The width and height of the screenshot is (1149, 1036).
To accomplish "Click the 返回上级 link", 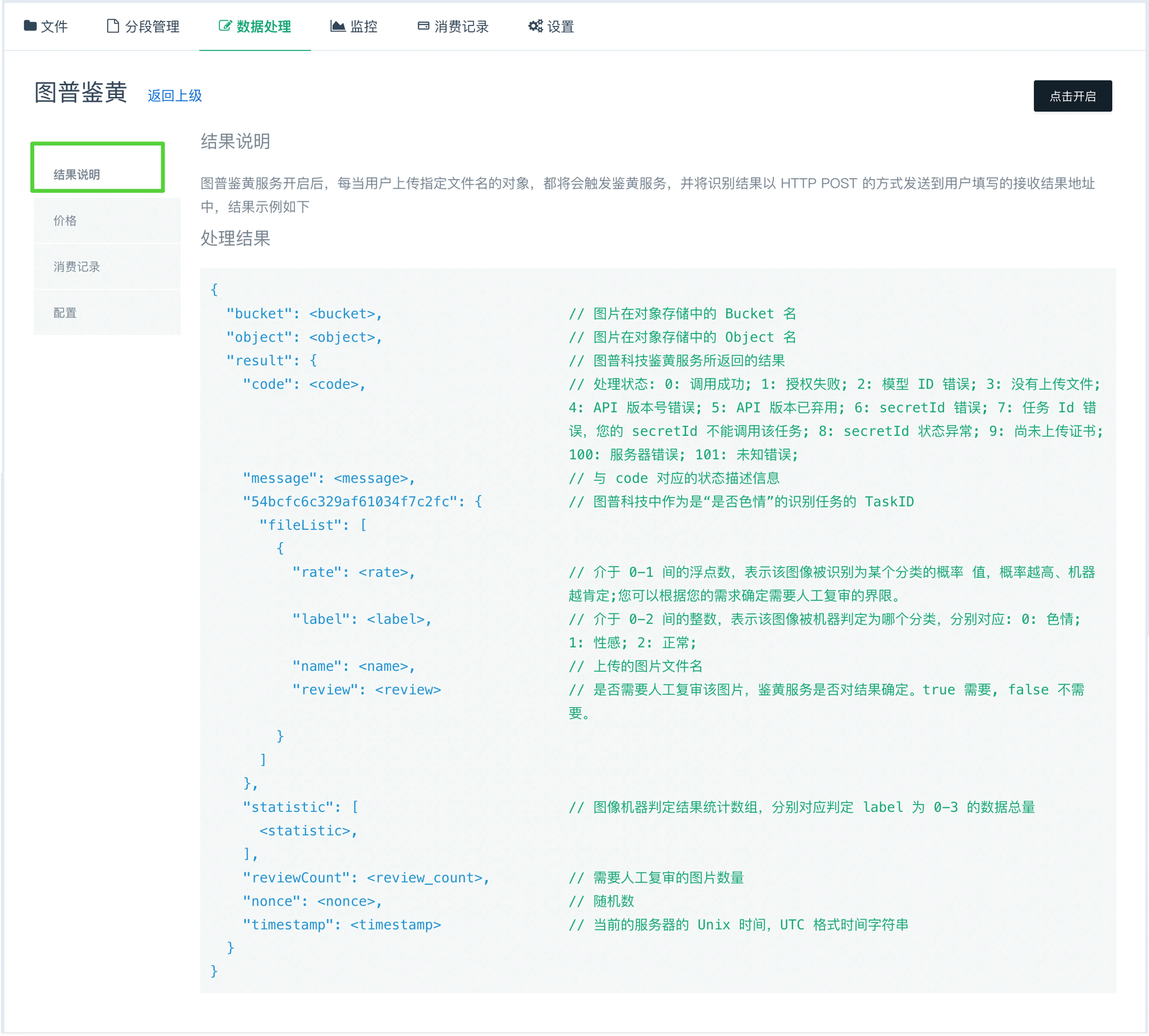I will 175,96.
